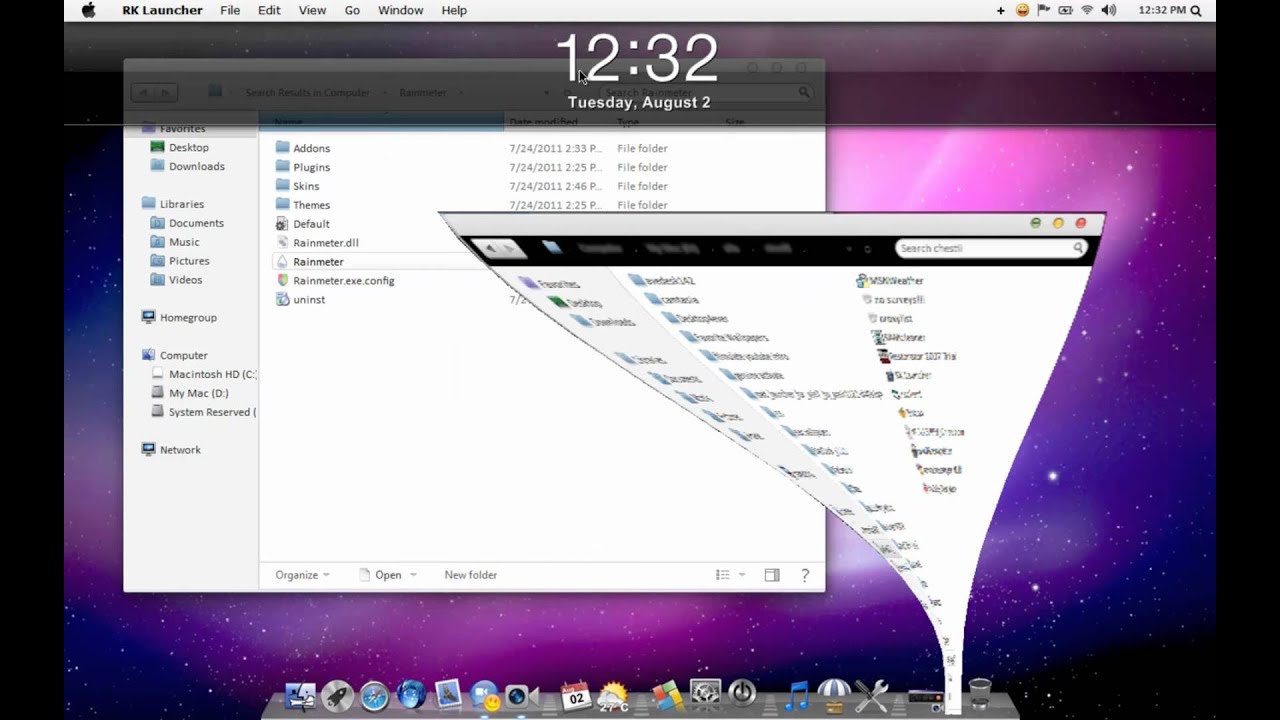Select Libraries in the sidebar
This screenshot has height=720, width=1280.
pyautogui.click(x=173, y=204)
